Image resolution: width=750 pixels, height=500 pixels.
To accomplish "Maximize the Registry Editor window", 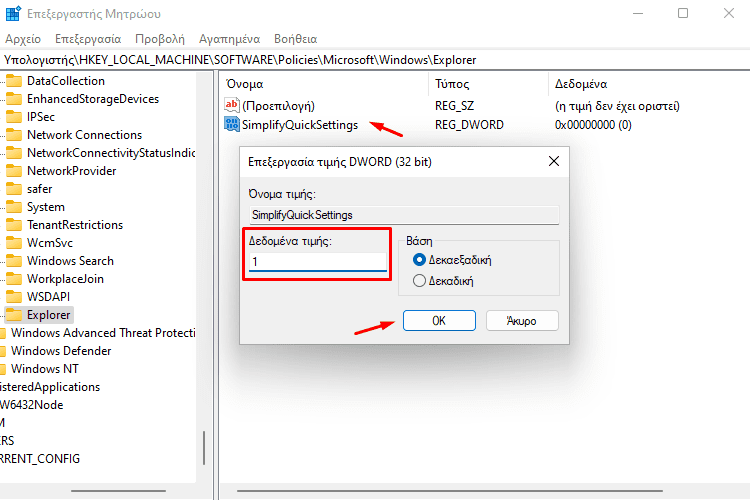I will tap(683, 13).
